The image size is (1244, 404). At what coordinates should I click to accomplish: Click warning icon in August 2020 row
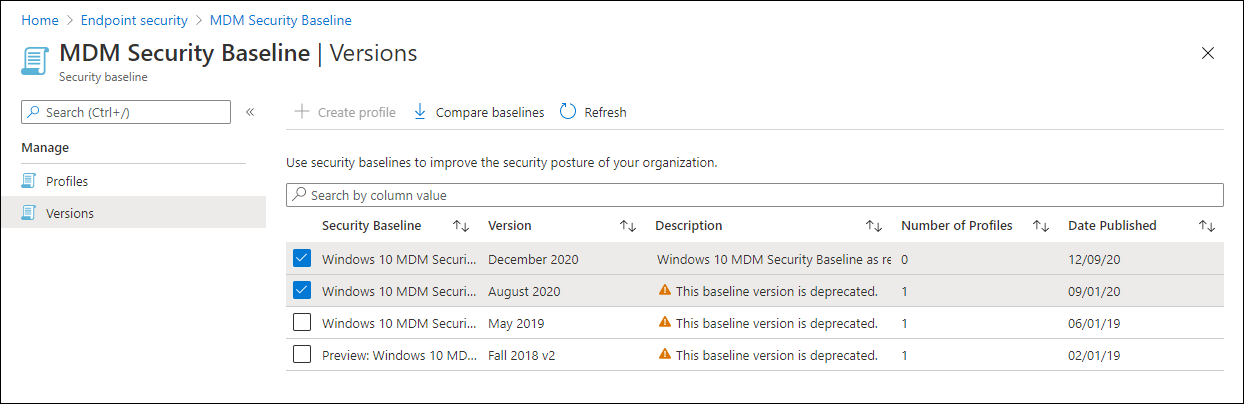click(x=664, y=291)
